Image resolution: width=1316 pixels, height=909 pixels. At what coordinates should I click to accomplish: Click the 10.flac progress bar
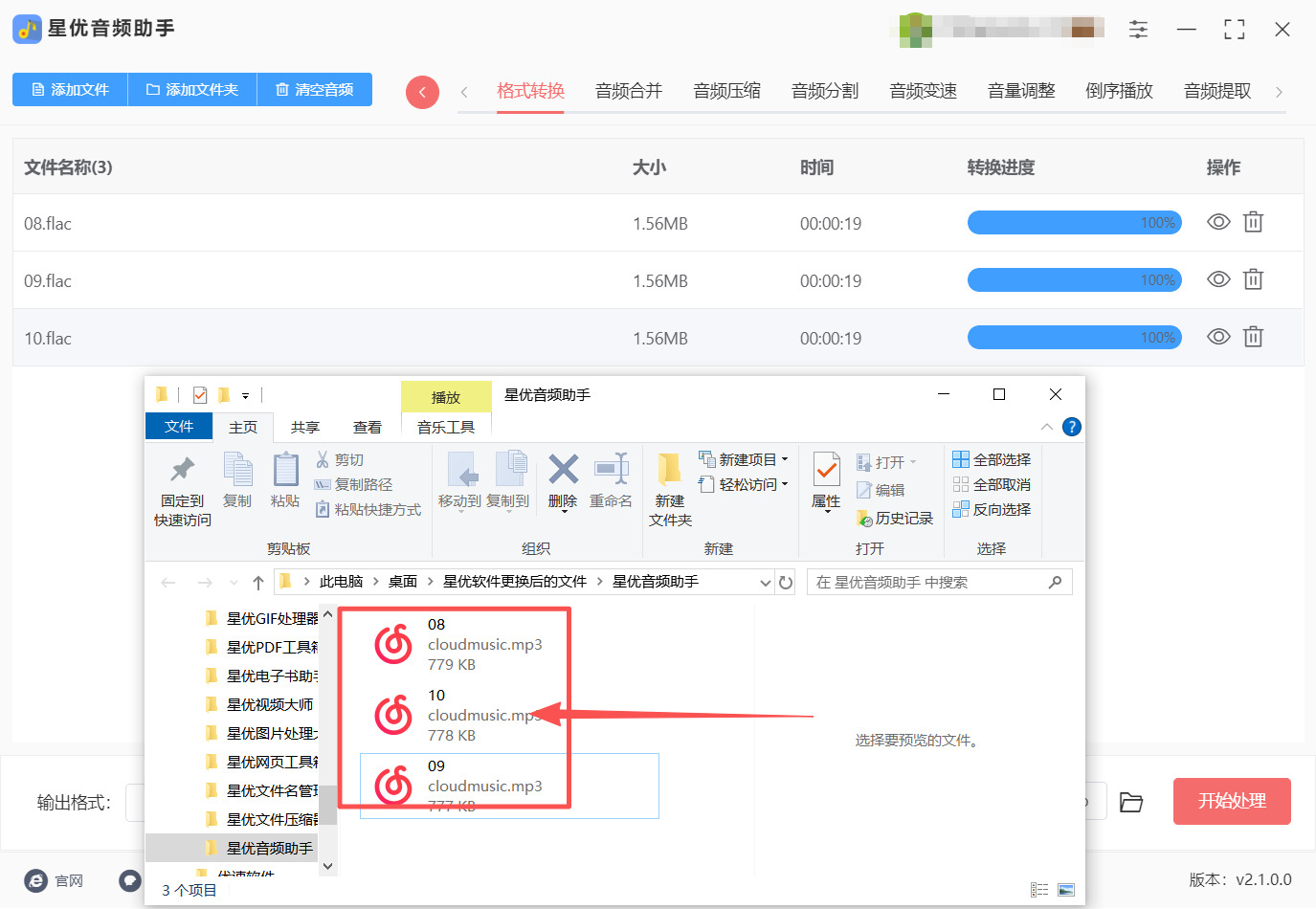[1075, 338]
